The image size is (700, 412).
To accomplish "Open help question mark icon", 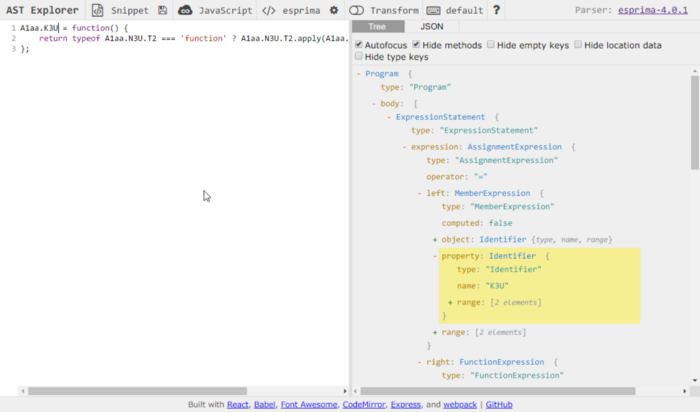I will click(x=497, y=10).
